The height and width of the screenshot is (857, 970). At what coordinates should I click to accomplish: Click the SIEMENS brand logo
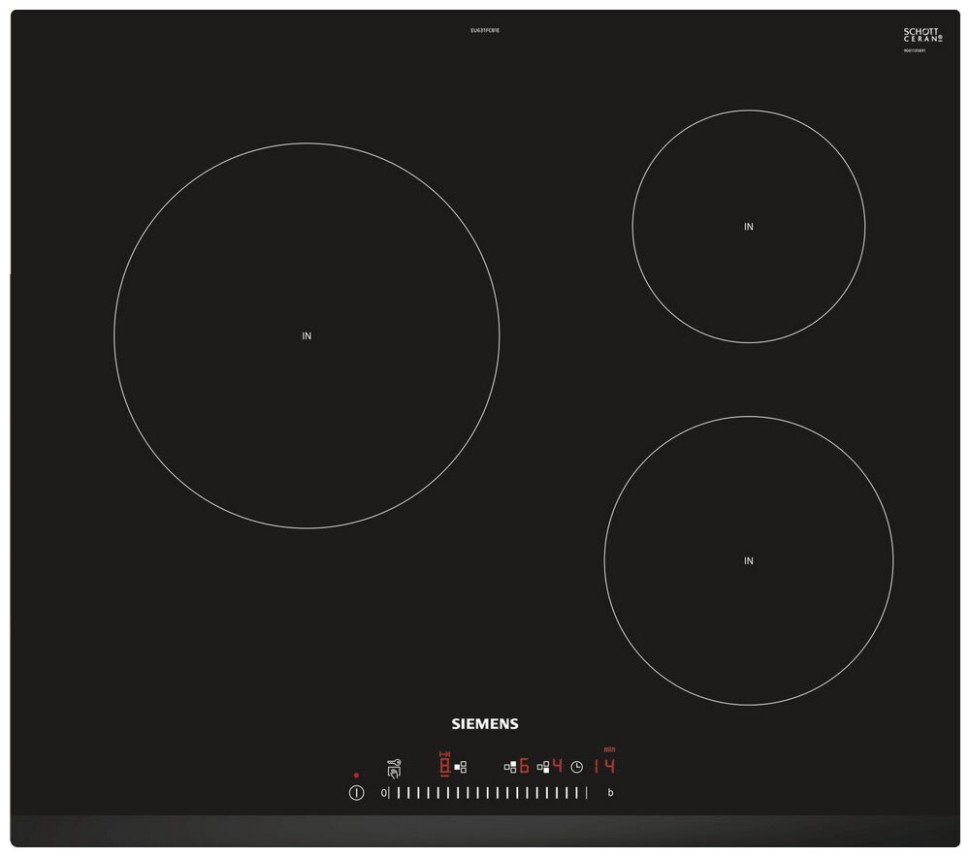(x=485, y=724)
